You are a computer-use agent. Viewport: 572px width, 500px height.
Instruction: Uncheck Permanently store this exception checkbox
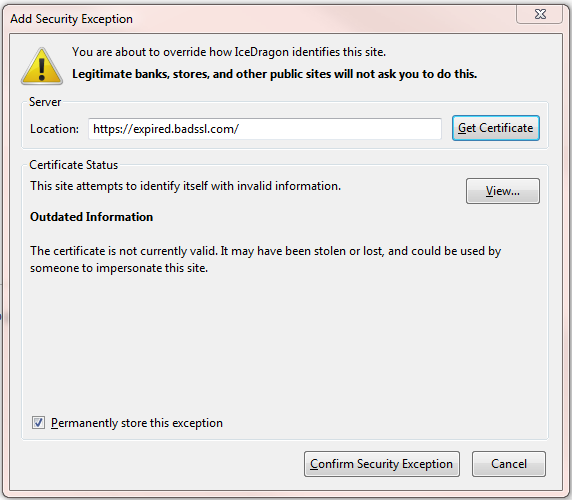click(x=38, y=423)
